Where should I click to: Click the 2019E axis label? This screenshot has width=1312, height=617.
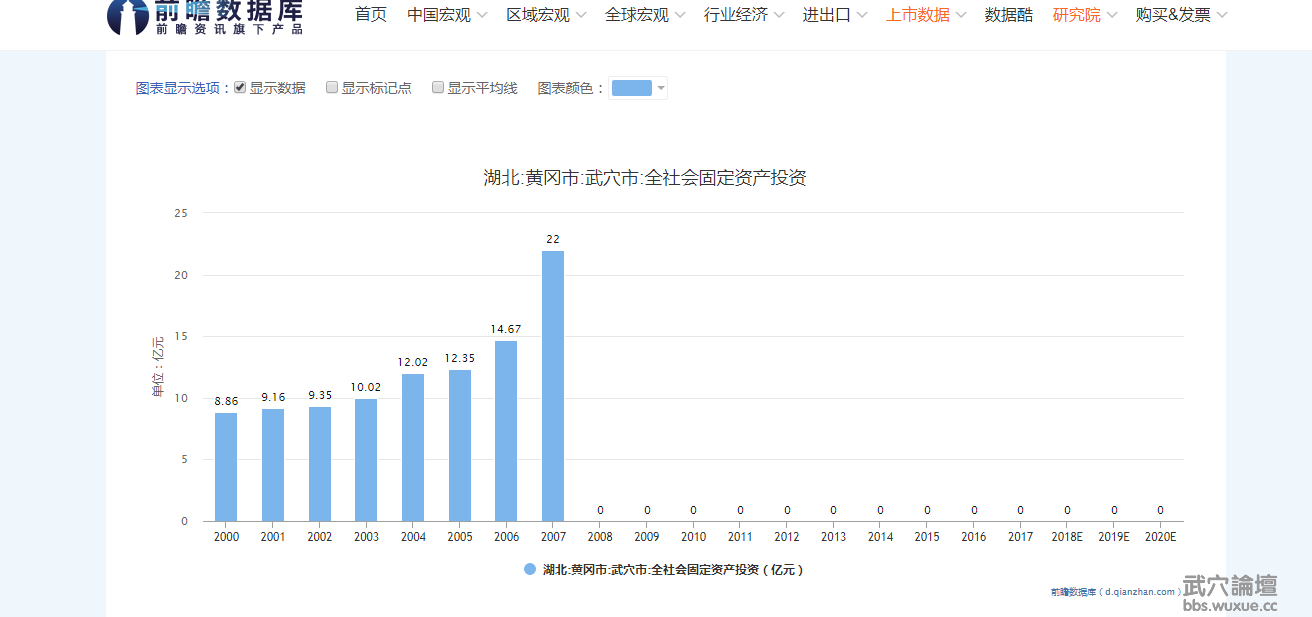(1114, 537)
